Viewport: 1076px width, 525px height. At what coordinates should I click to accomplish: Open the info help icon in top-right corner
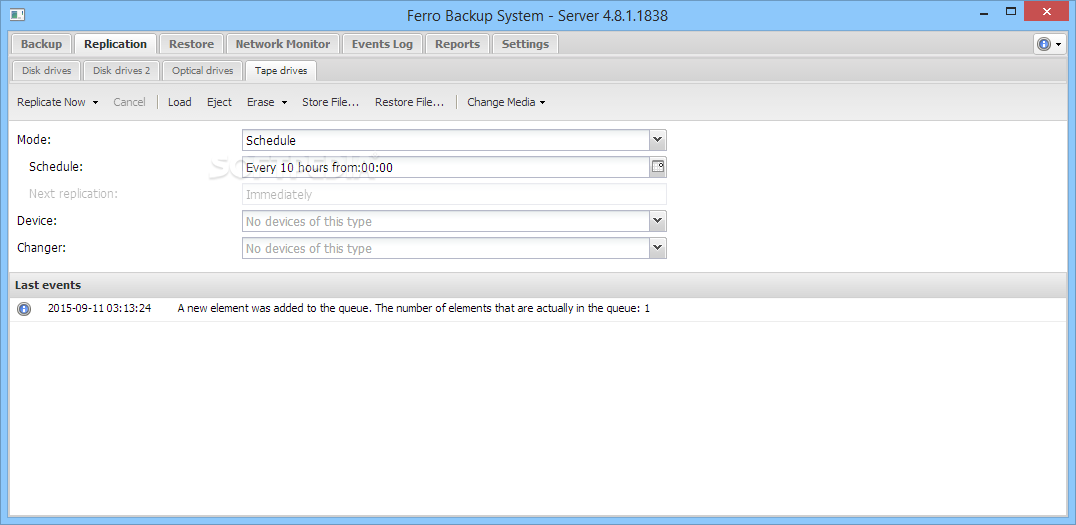(x=1044, y=44)
